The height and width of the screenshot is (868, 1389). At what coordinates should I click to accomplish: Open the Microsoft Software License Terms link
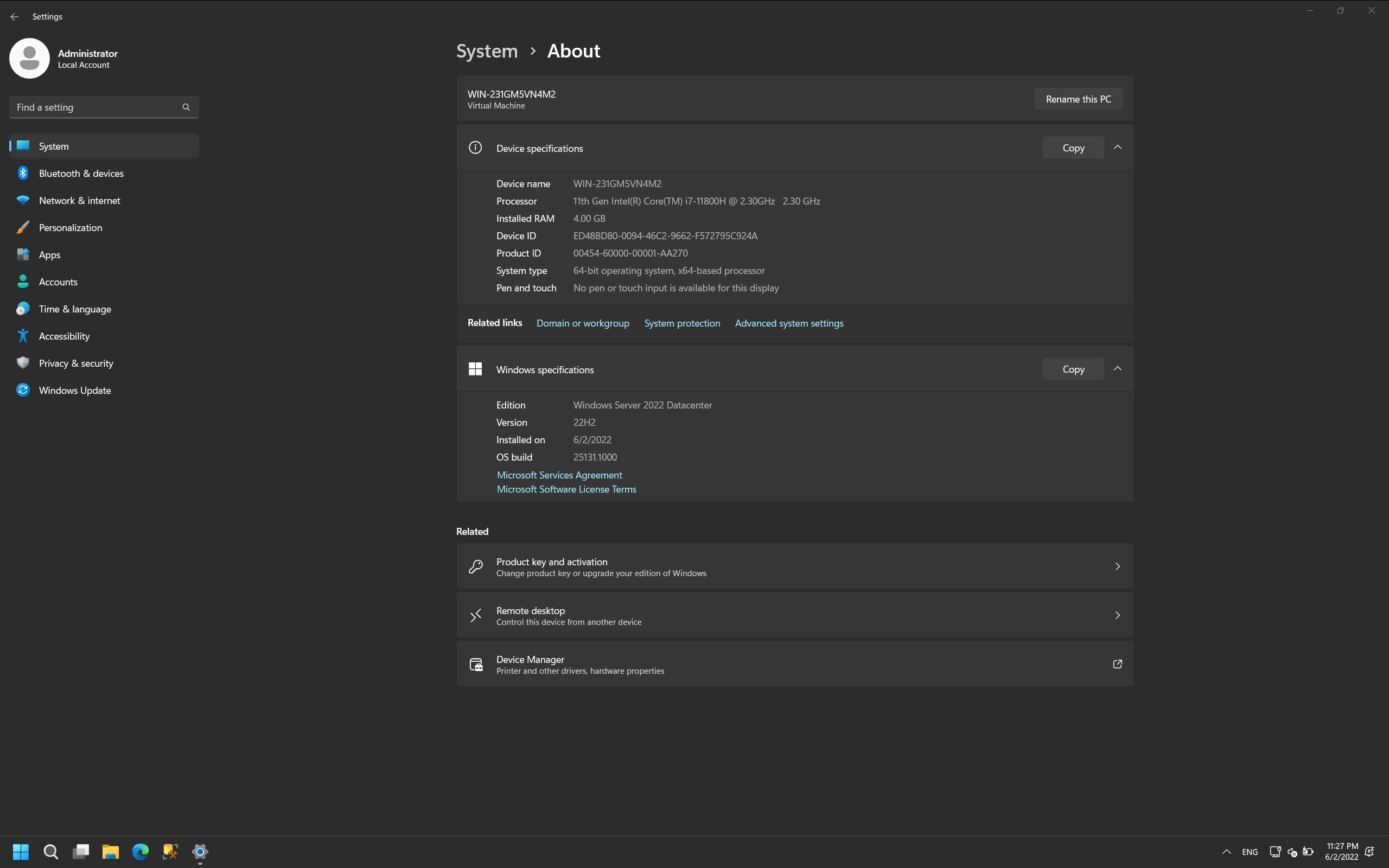pos(566,489)
